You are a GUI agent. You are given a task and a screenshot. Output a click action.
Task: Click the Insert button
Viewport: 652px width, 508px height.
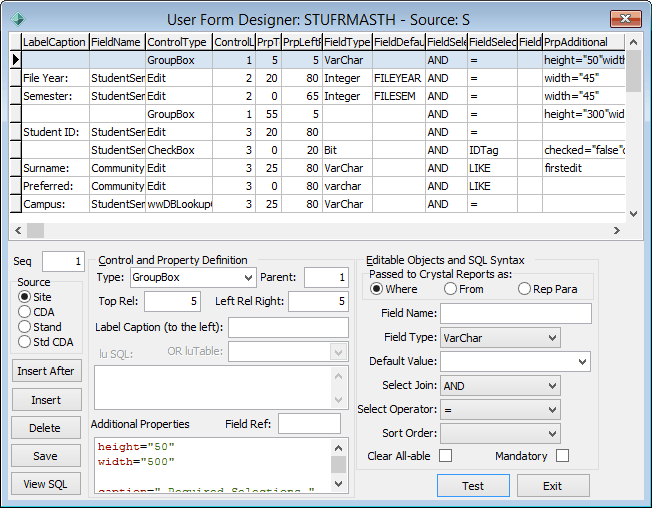point(46,400)
